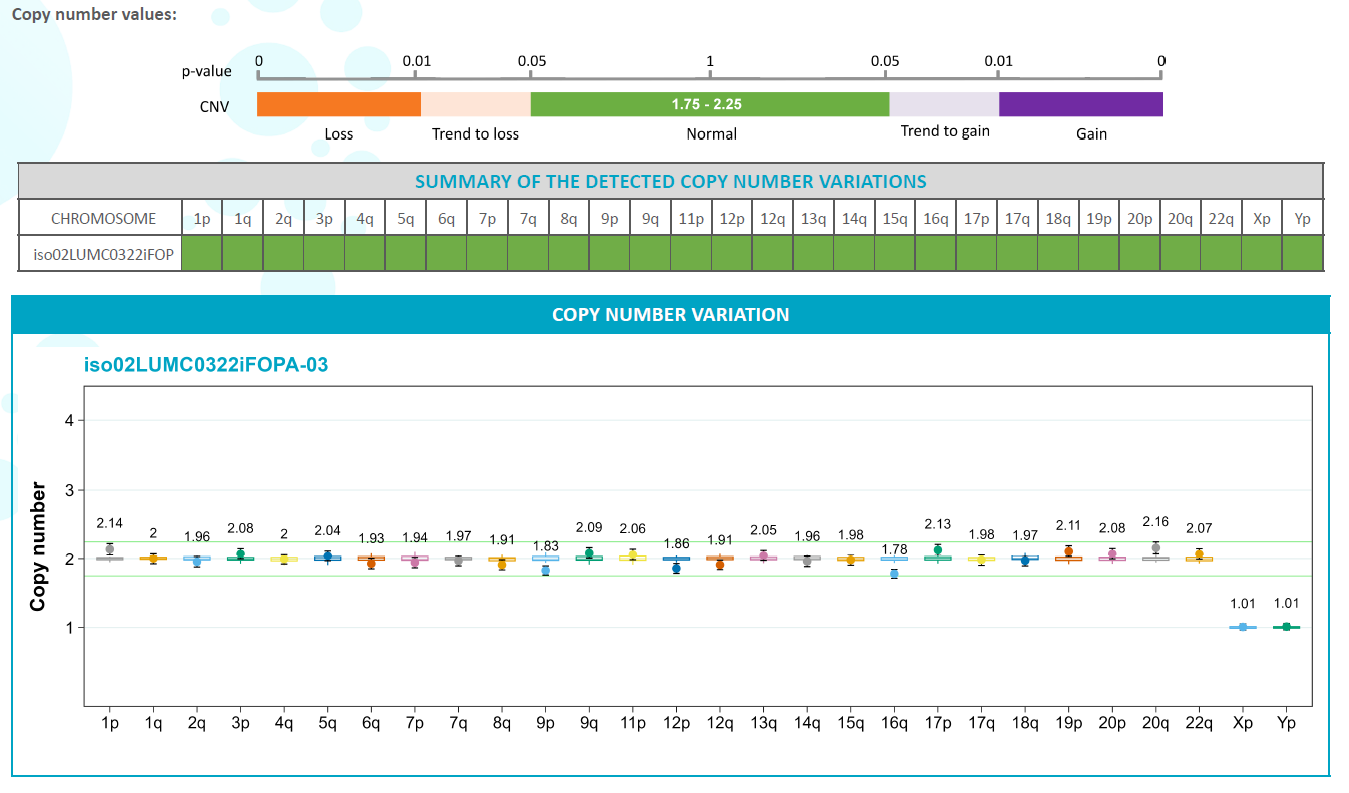
Task: Click the Yp column header in summary table
Action: tap(1302, 218)
